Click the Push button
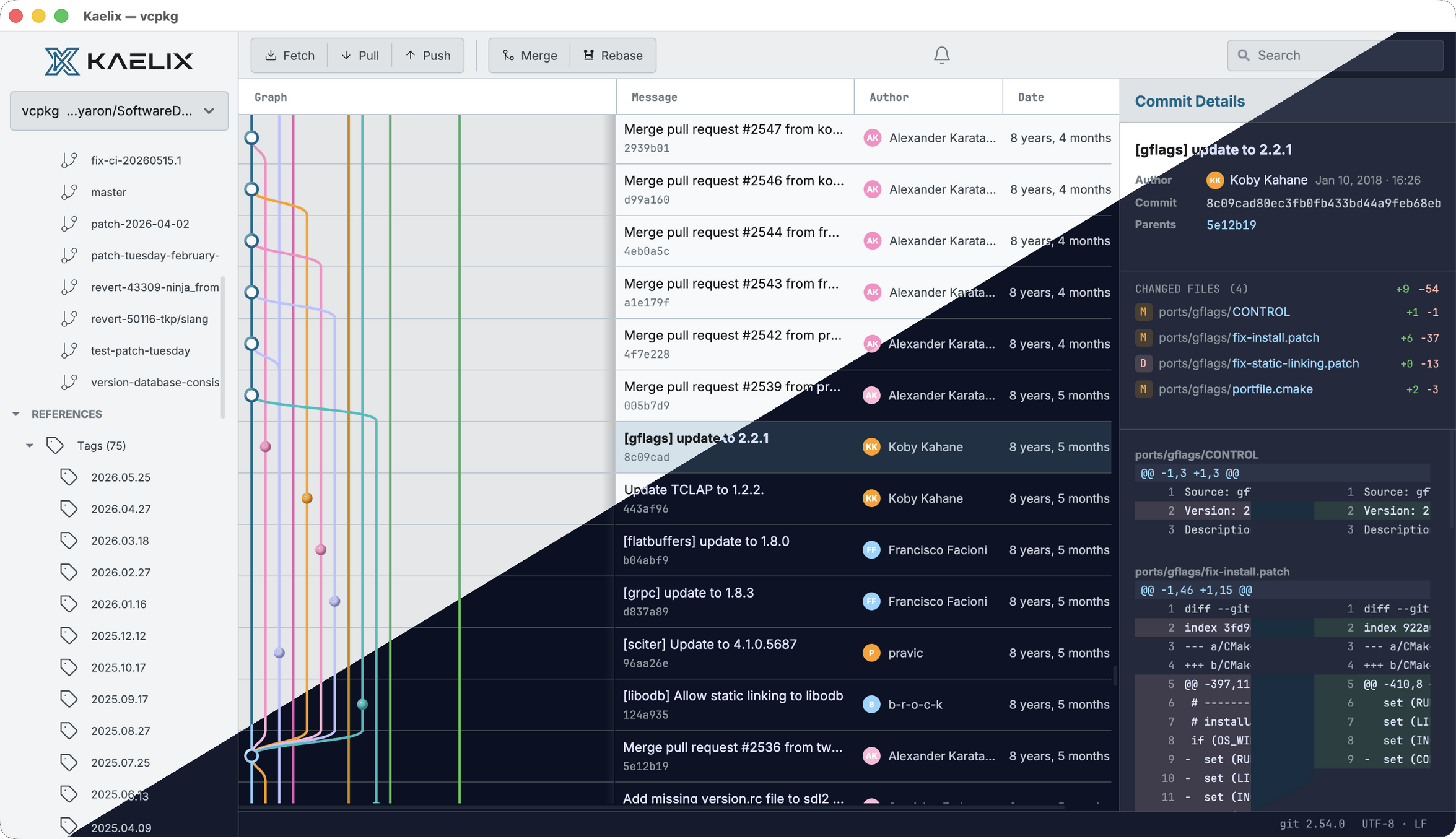The image size is (1456, 839). (x=428, y=56)
